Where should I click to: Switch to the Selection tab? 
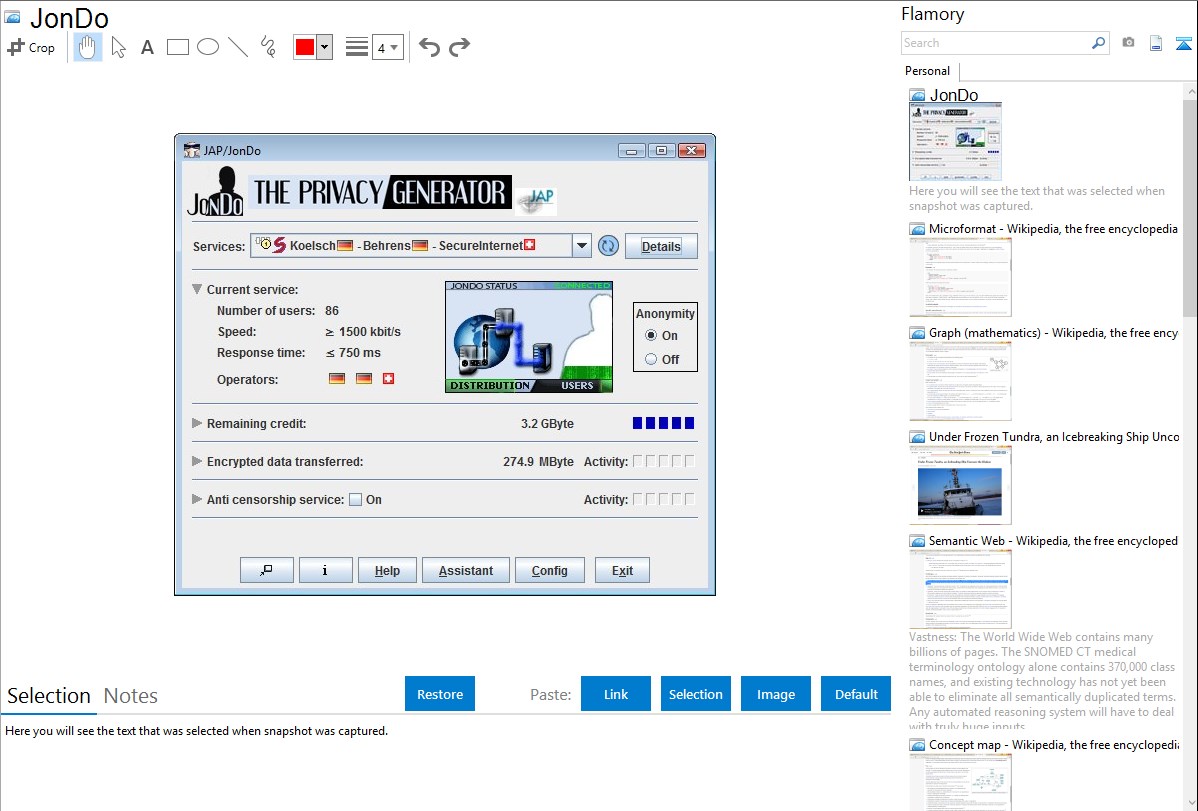click(49, 696)
